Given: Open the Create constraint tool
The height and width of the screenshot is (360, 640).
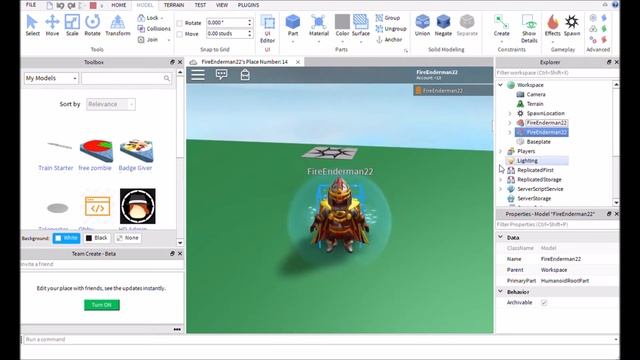Looking at the screenshot, I should point(501,25).
